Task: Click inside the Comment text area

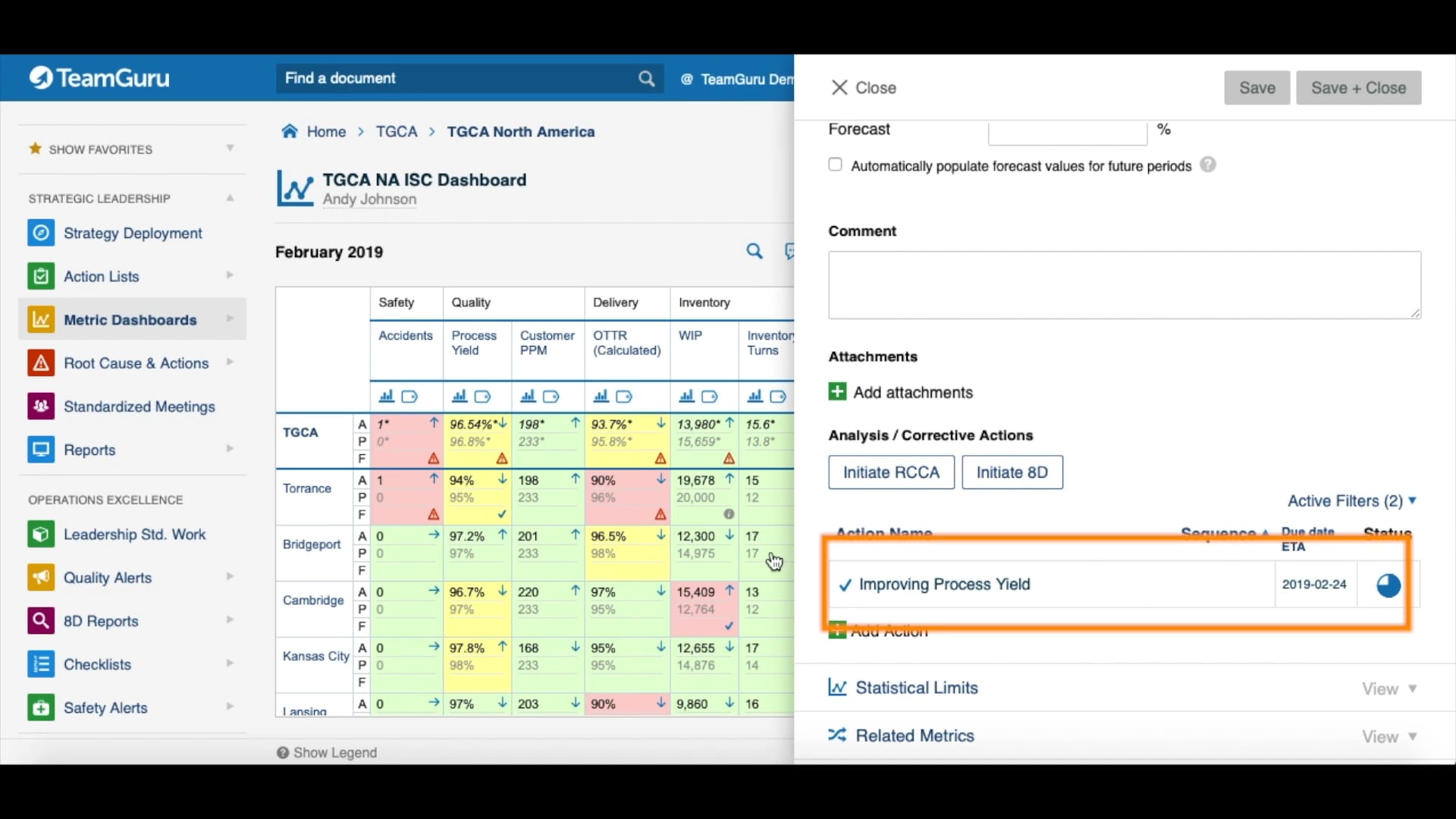Action: 1125,284
